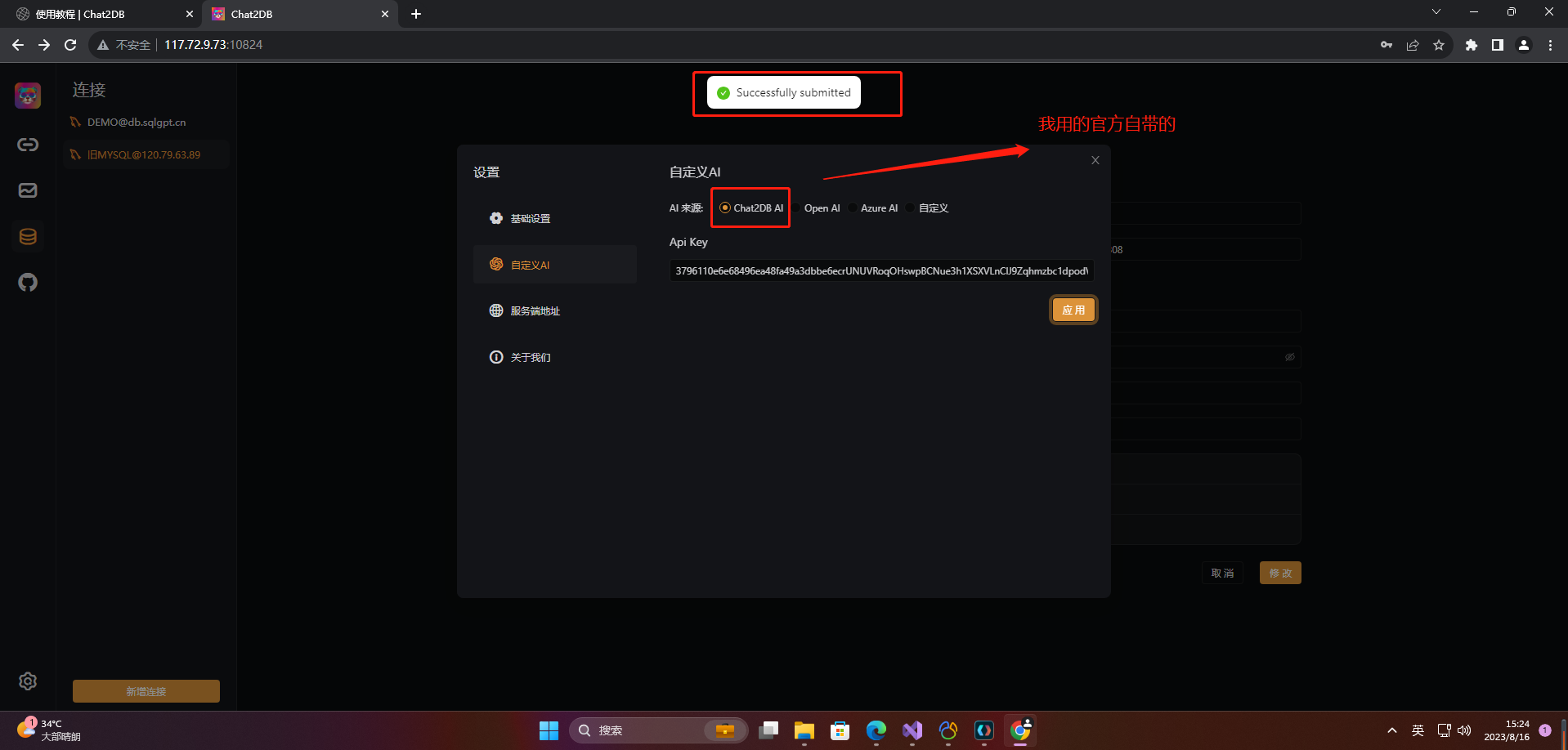Open the clock showing 15:24
1568x750 pixels.
click(x=1507, y=730)
